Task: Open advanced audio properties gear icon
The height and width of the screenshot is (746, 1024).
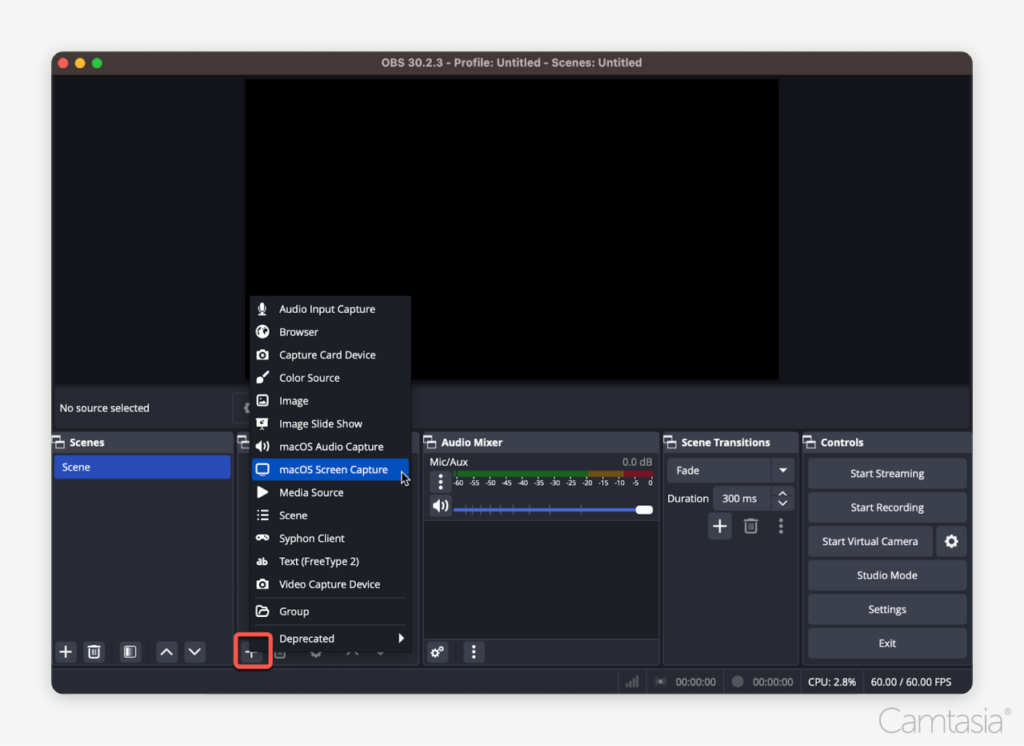Action: pos(437,652)
